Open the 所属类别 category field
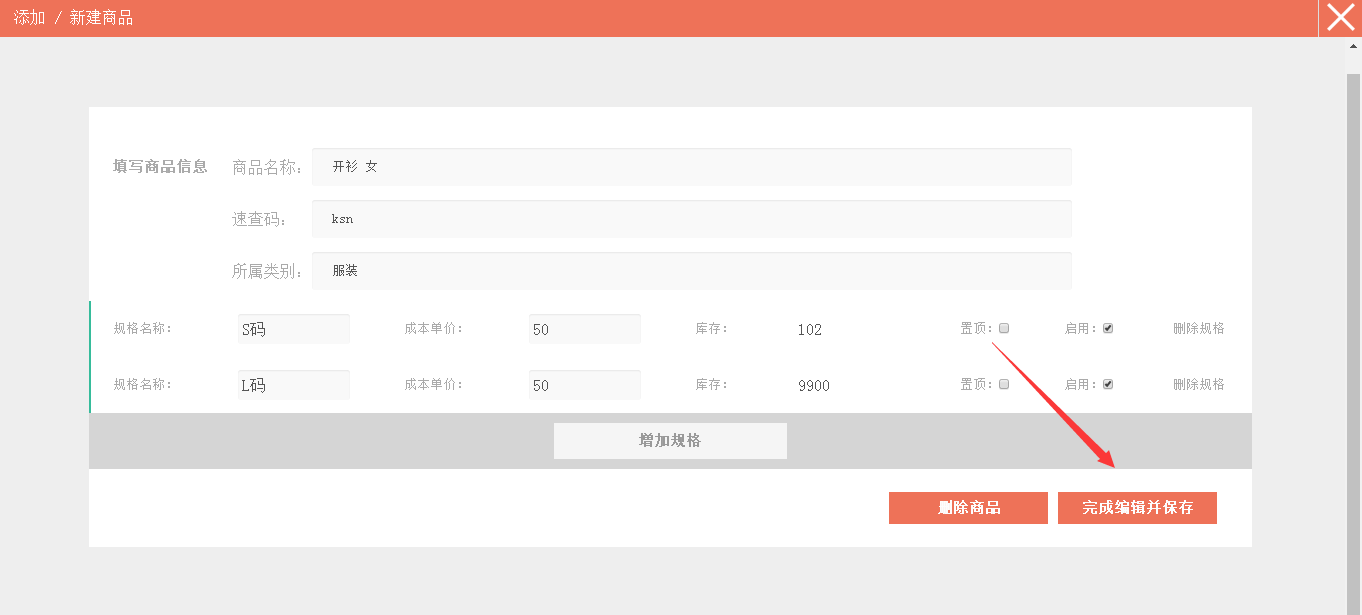The height and width of the screenshot is (615, 1362). point(691,271)
